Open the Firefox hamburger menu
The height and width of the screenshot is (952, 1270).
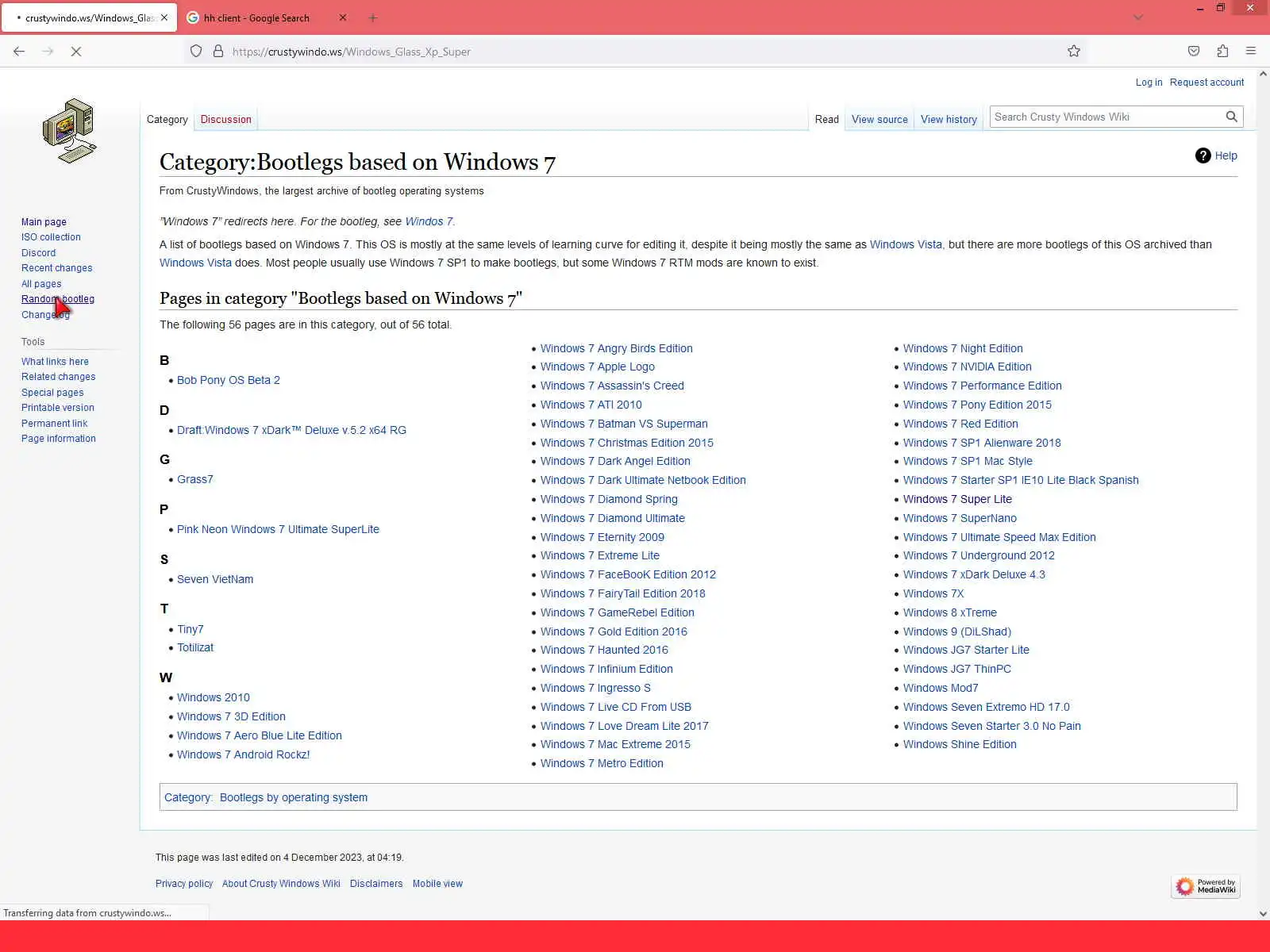click(1251, 52)
